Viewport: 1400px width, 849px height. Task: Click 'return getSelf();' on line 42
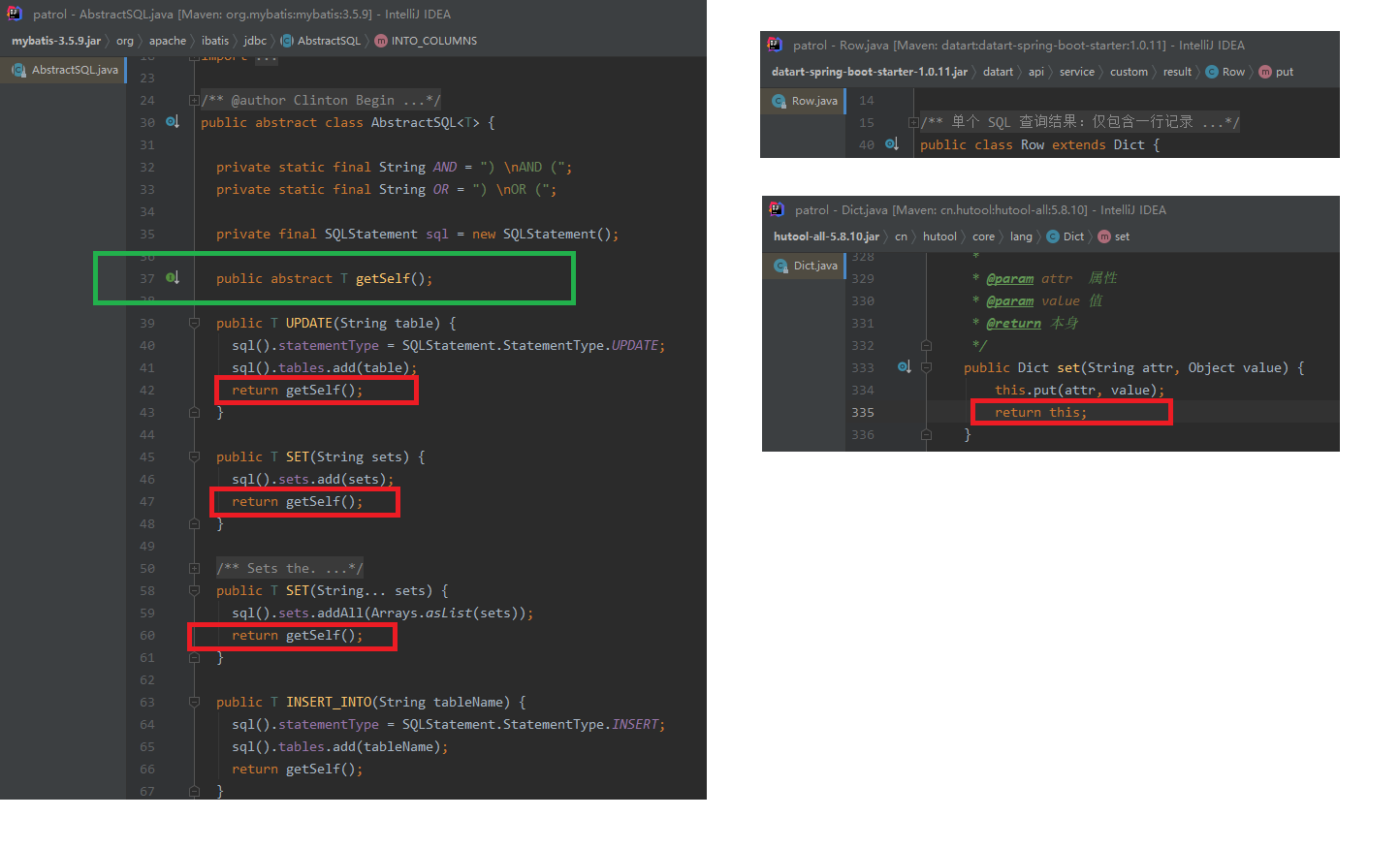298,390
